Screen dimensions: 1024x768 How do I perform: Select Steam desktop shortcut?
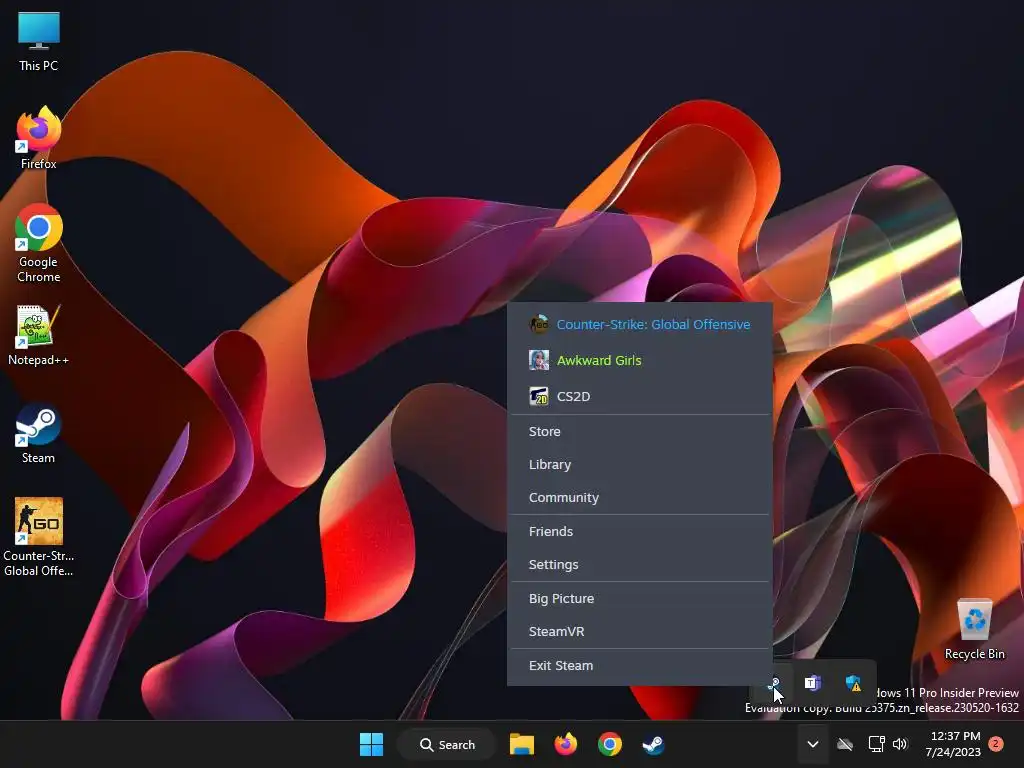click(39, 434)
